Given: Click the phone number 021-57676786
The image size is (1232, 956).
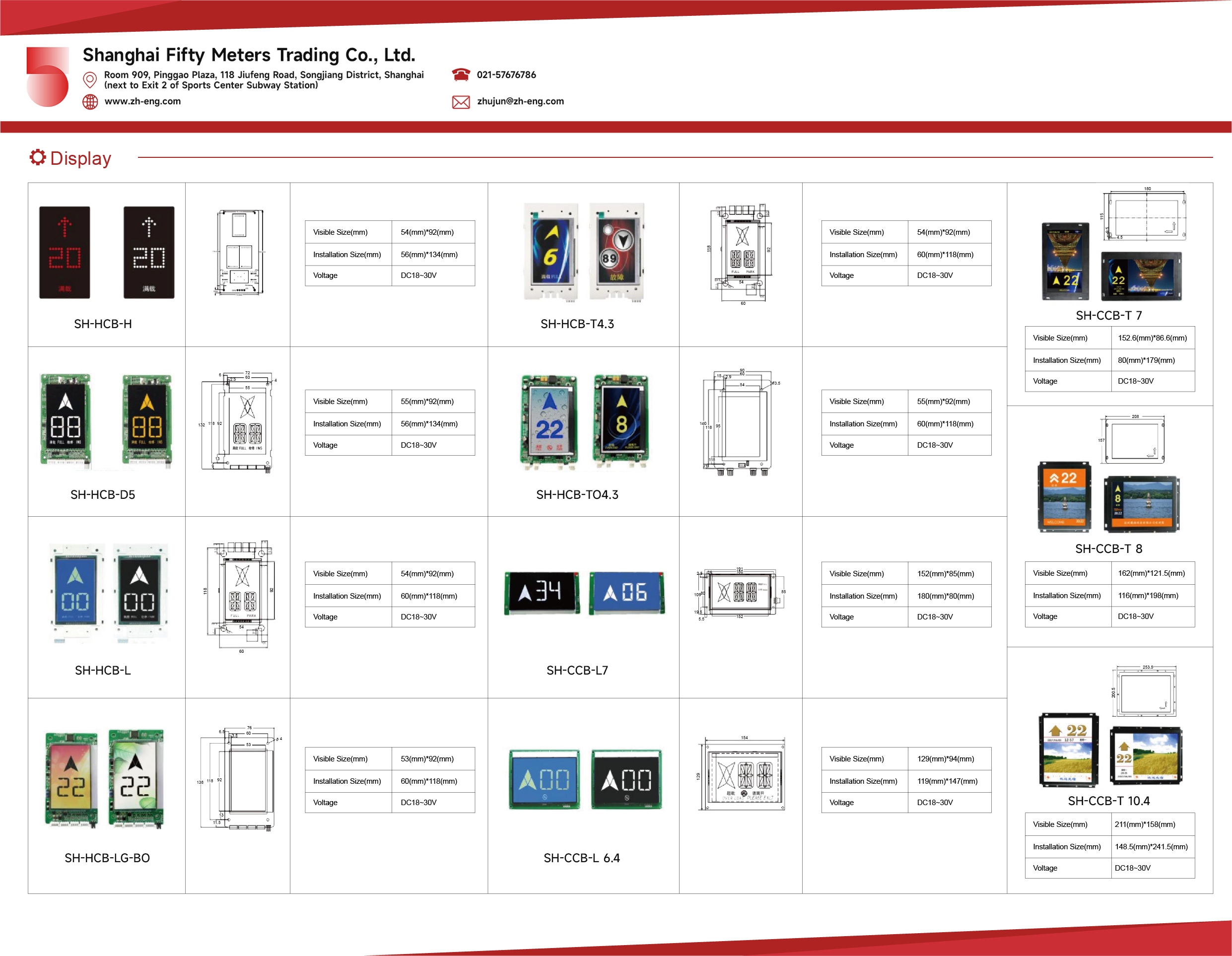Looking at the screenshot, I should 506,75.
